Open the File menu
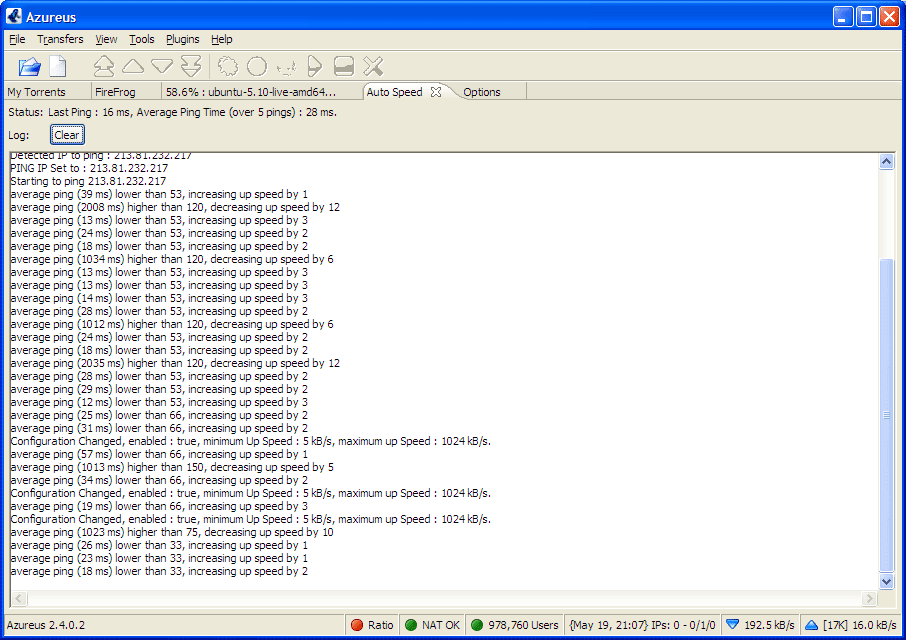Screen dimensions: 906x640 (17, 39)
